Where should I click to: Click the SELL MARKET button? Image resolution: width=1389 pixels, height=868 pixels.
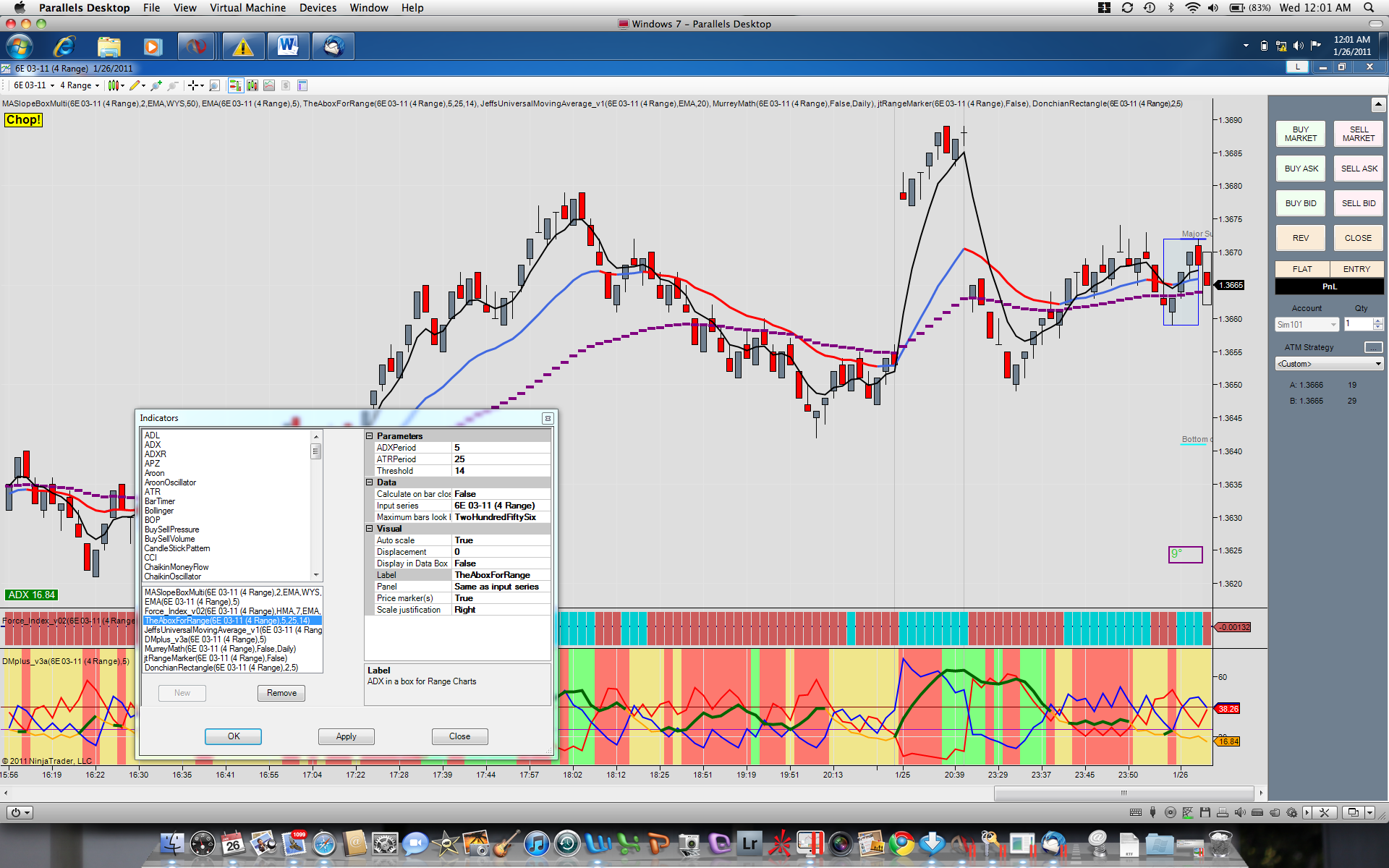point(1359,134)
